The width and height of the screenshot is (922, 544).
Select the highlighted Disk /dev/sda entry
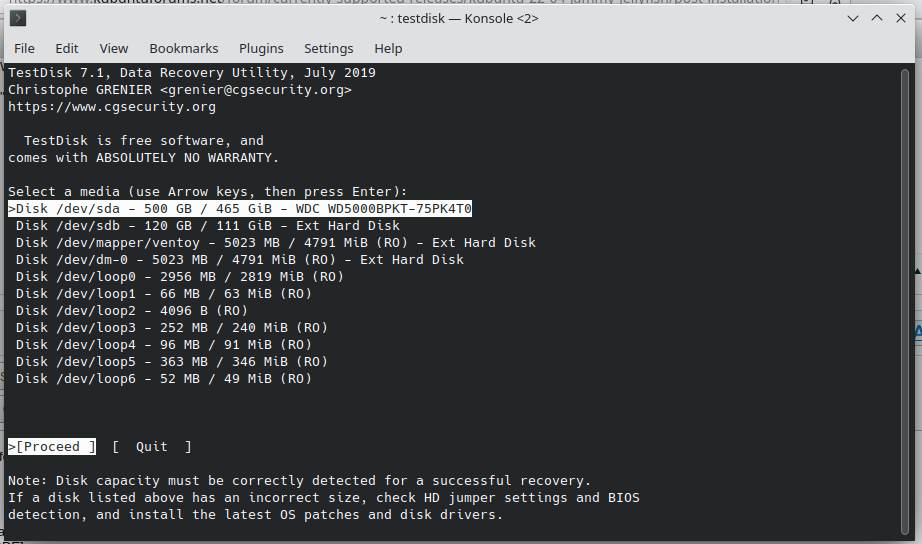click(x=240, y=208)
